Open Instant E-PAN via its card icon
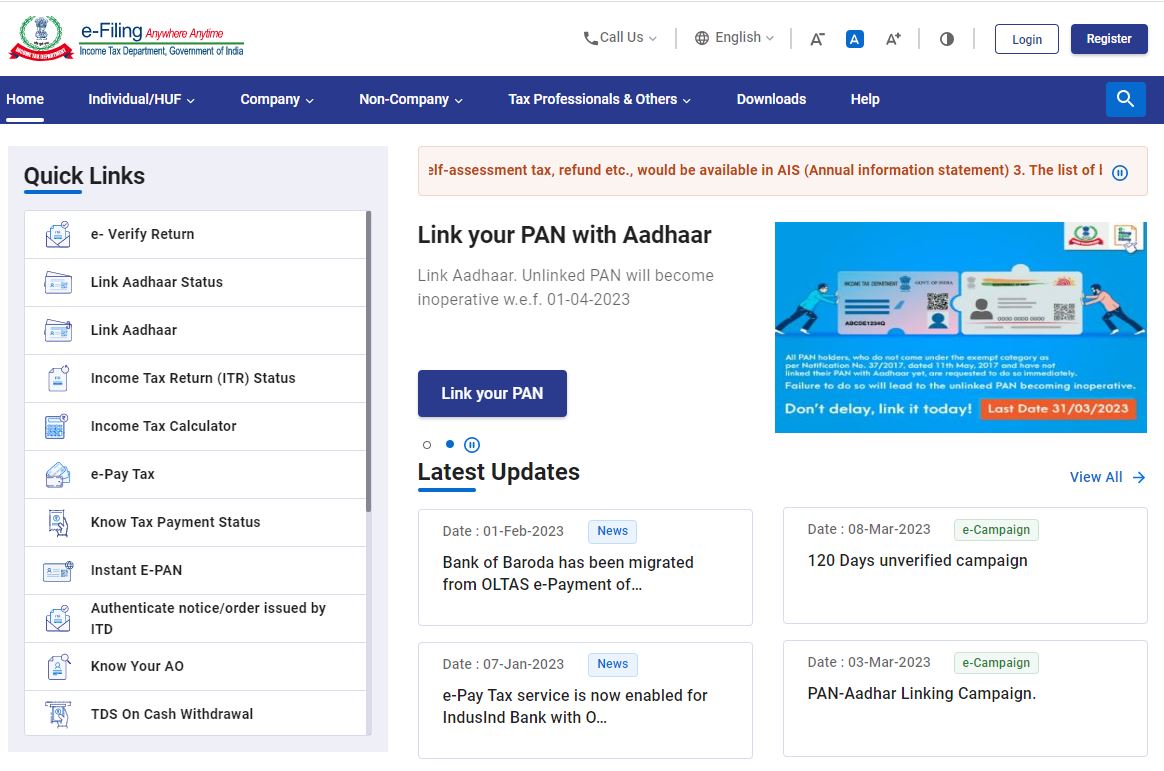1164x771 pixels. [x=57, y=570]
